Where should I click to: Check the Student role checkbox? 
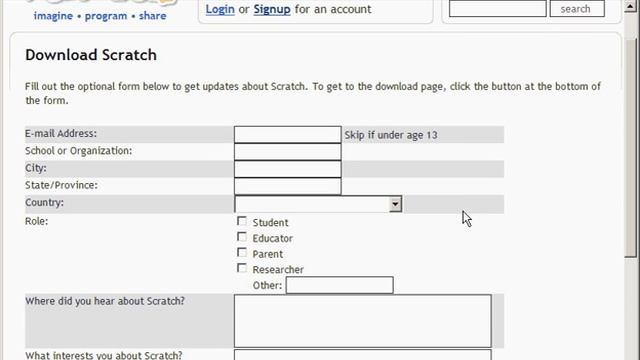[x=242, y=221]
